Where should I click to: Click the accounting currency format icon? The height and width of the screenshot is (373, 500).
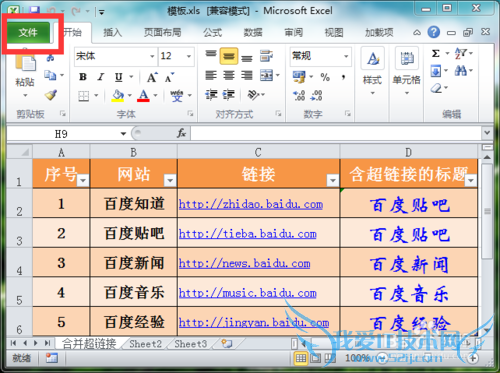click(x=299, y=77)
